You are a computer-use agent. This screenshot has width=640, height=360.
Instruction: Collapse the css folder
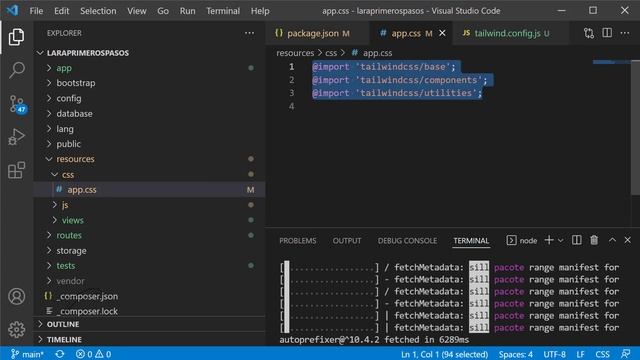coord(149,174)
